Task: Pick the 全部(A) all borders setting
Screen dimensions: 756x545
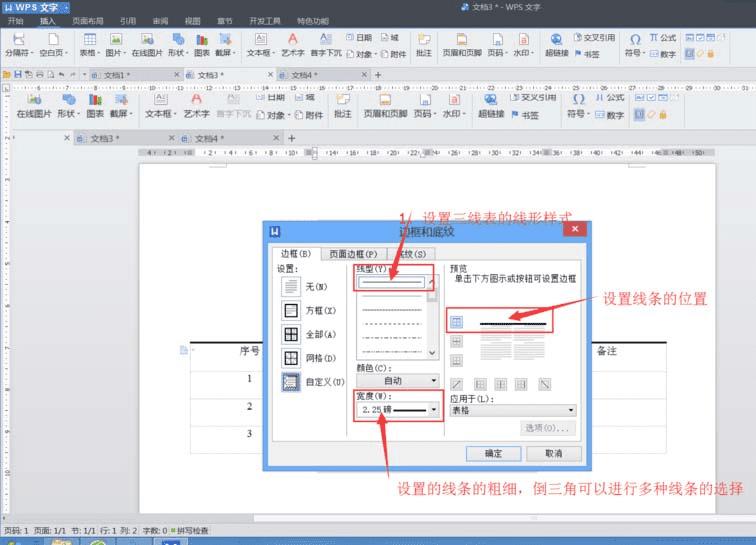Action: coord(291,334)
